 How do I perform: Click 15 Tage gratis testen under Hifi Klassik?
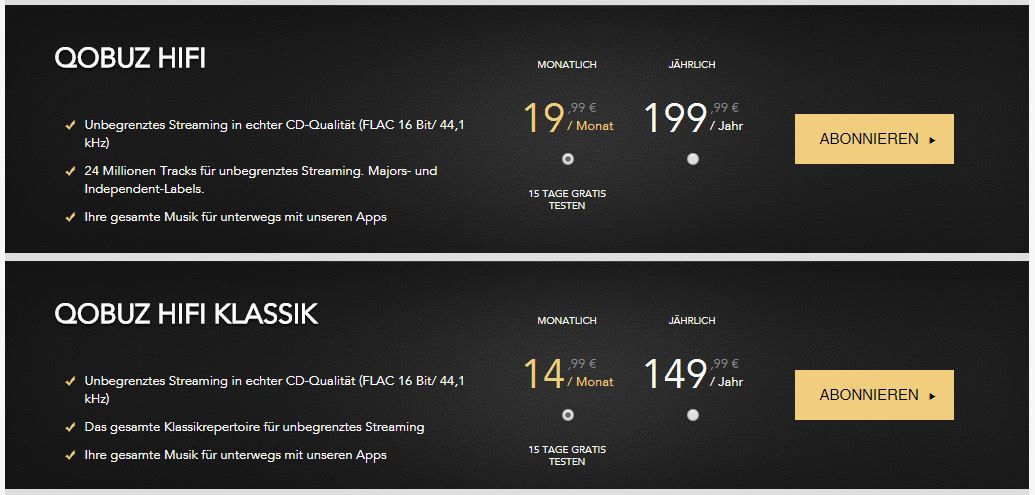(567, 455)
